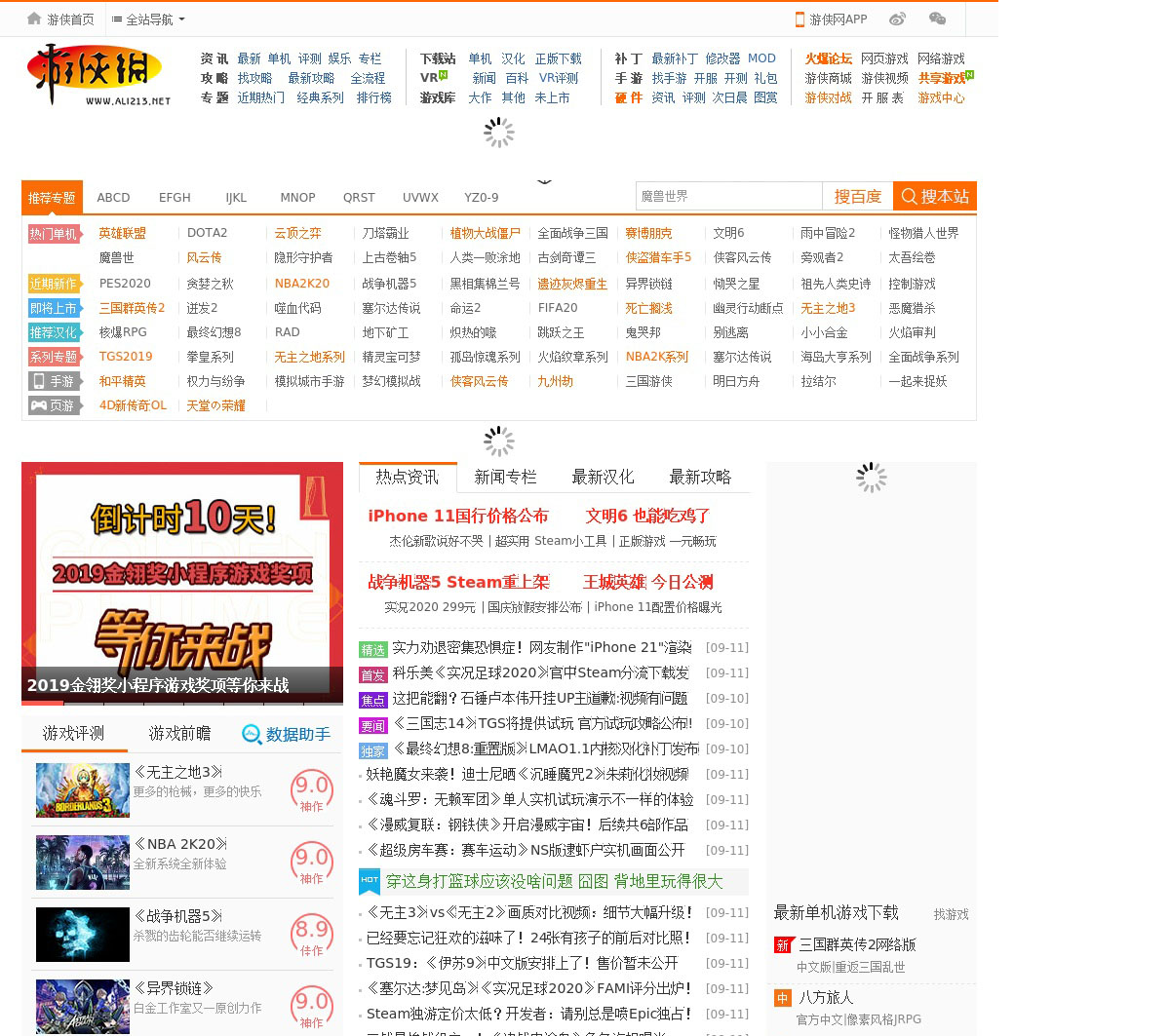Click the 系列专题 category label
Image resolution: width=1170 pixels, height=1036 pixels.
(x=54, y=357)
